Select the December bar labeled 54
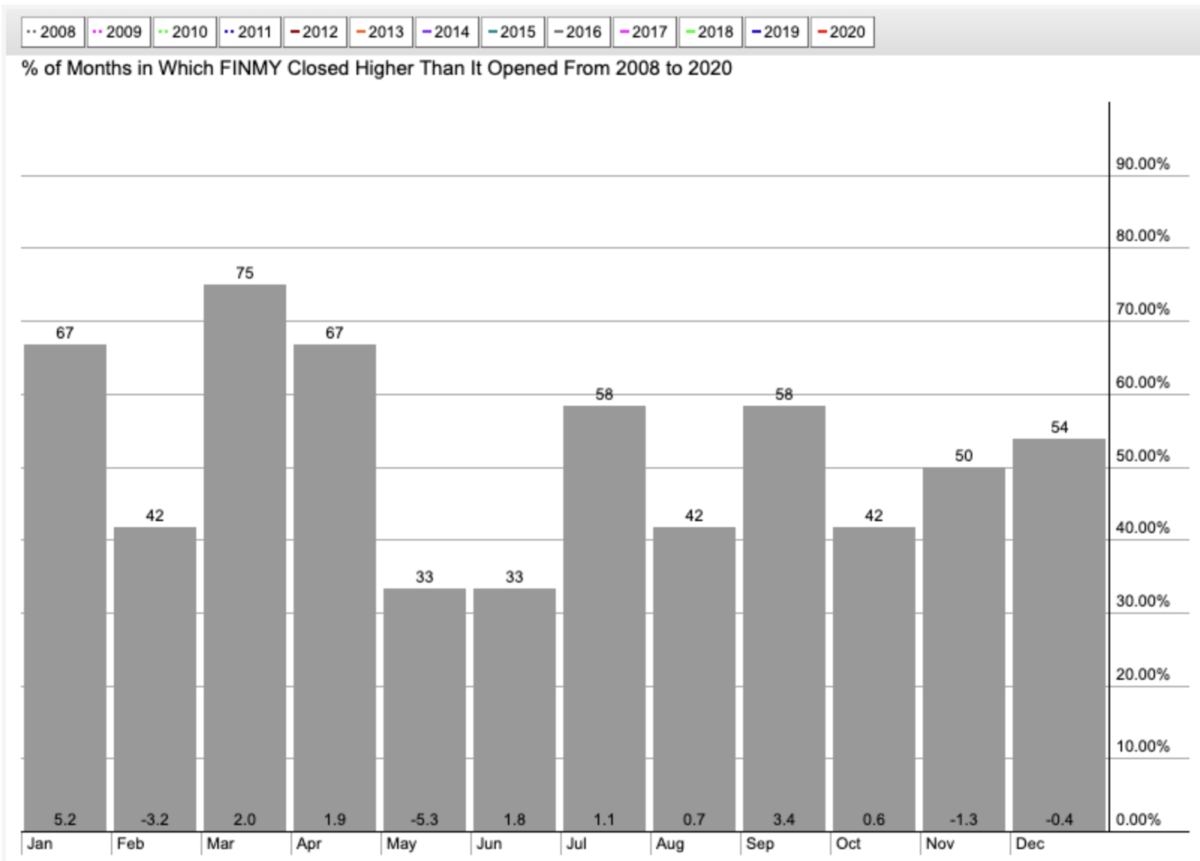1200x861 pixels. tap(1059, 634)
